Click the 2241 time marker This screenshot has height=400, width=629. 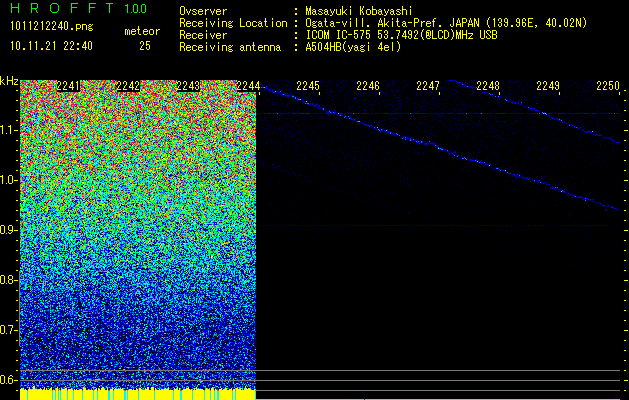coord(68,86)
